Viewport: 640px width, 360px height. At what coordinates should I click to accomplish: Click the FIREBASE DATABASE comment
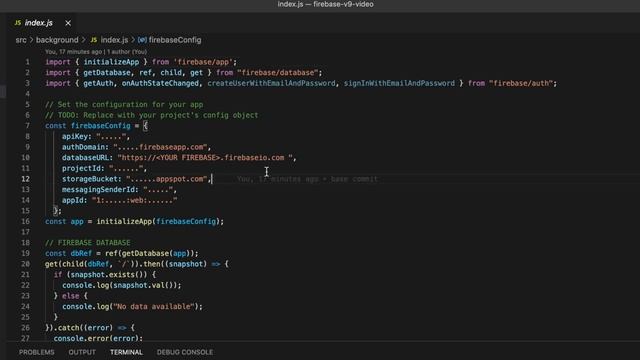pyautogui.click(x=88, y=242)
